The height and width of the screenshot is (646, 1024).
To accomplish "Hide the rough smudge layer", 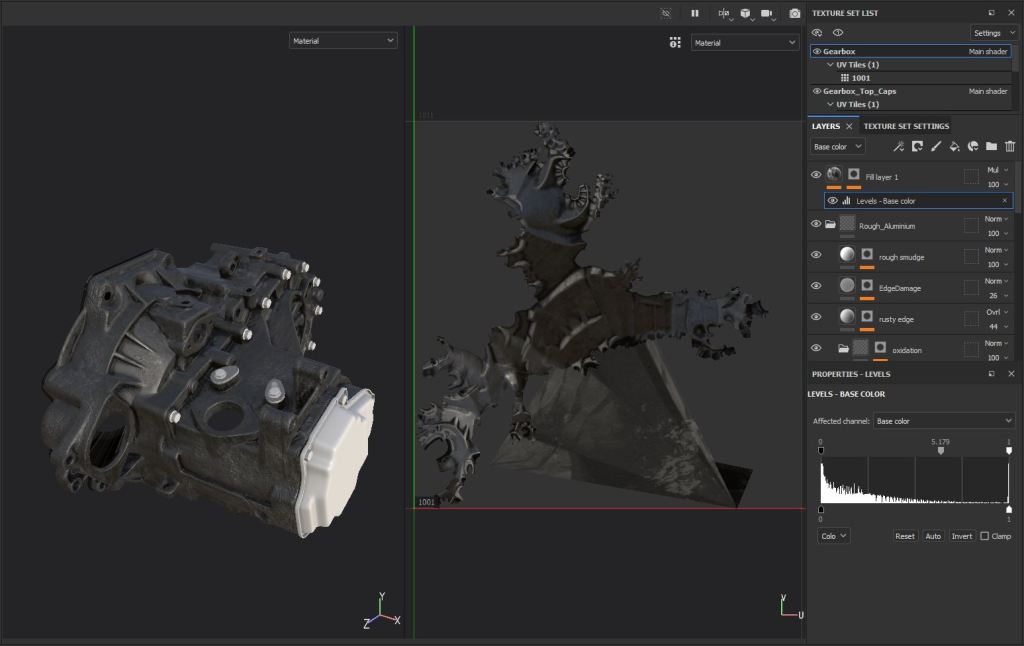I will pyautogui.click(x=816, y=255).
